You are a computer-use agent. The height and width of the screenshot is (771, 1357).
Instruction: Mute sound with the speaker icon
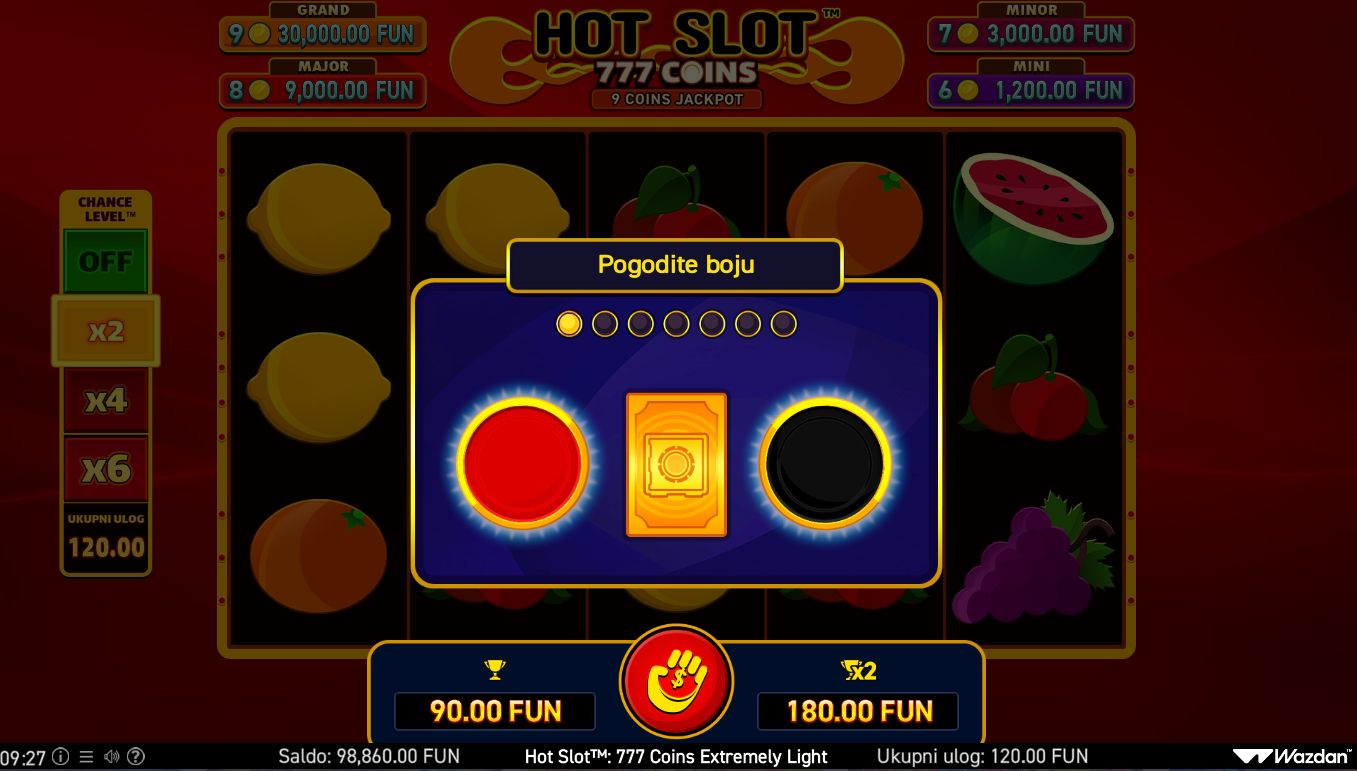point(111,757)
